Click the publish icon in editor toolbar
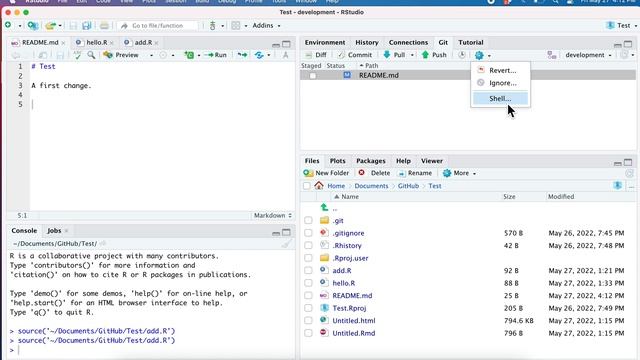Screen dimensions: 640x360 click(x=259, y=55)
